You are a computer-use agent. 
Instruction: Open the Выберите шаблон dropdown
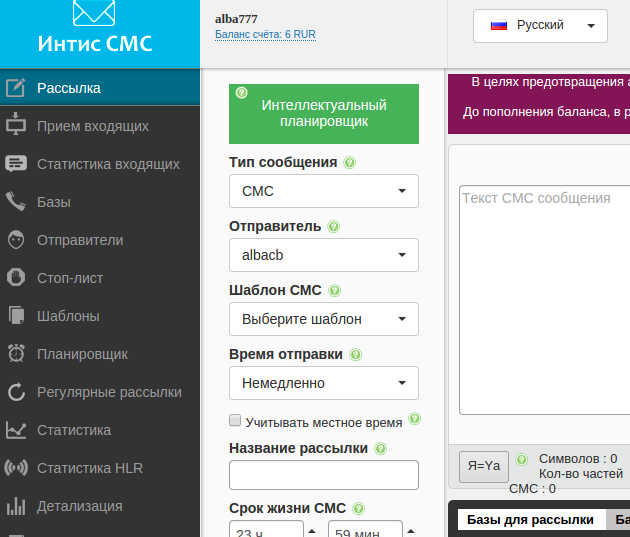pyautogui.click(x=323, y=319)
